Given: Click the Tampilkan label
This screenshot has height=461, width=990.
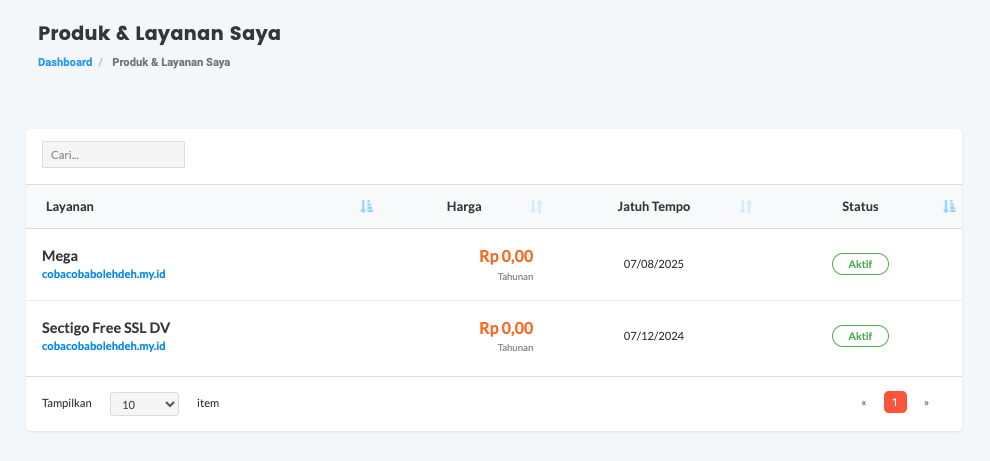Looking at the screenshot, I should point(67,403).
